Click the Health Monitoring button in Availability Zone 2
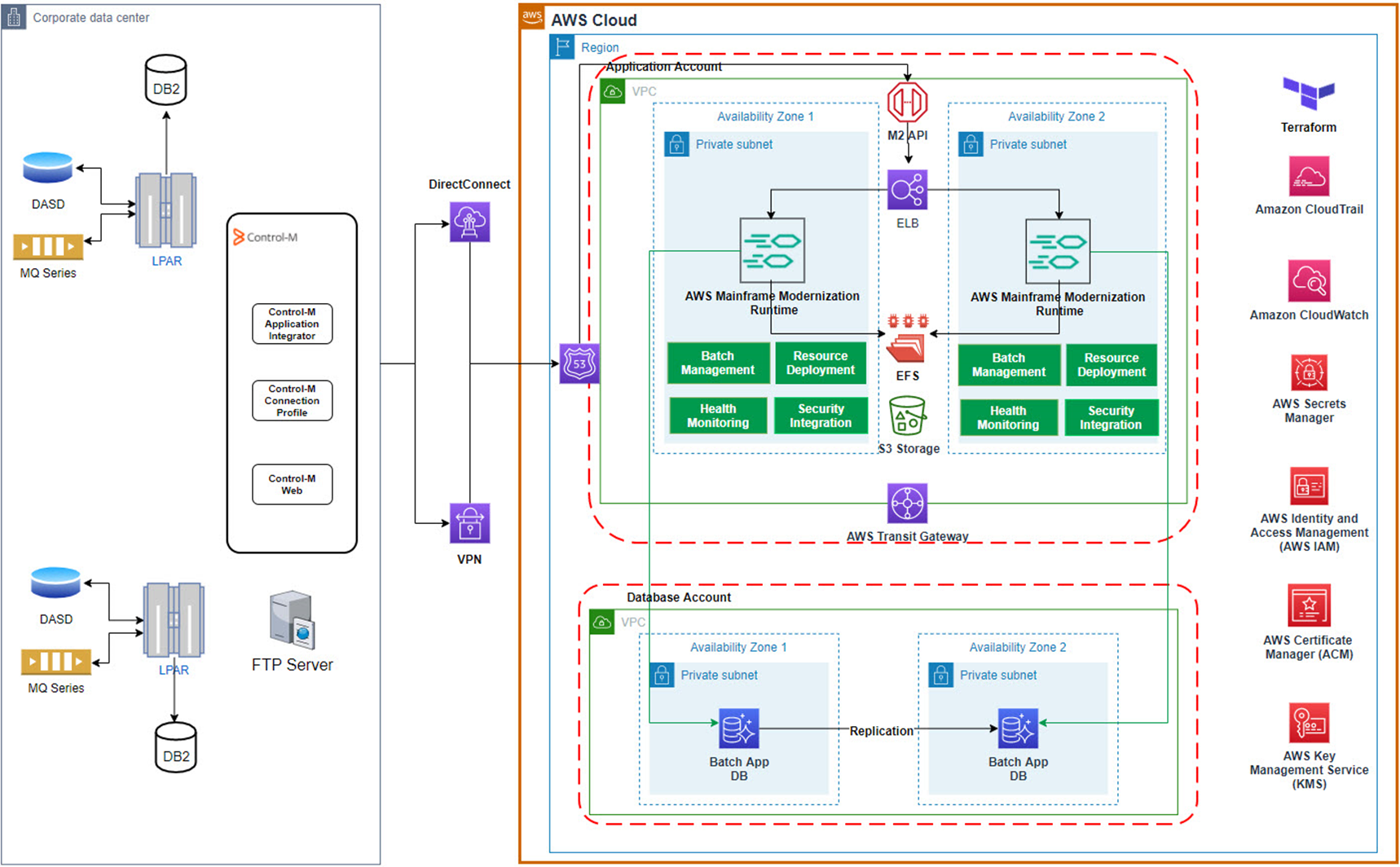Image resolution: width=1400 pixels, height=867 pixels. 1009,417
